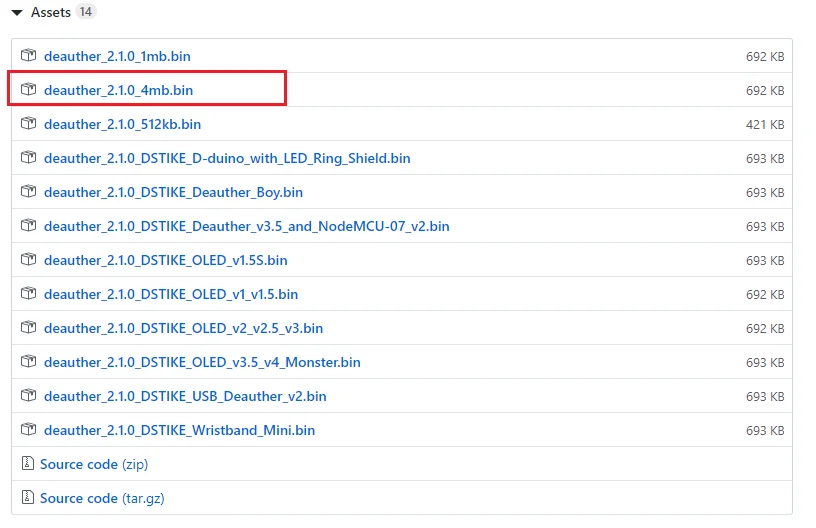816x528 pixels.
Task: Click package icon beside OLED_v3.5_v4_Monster.bin
Action: [x=29, y=361]
